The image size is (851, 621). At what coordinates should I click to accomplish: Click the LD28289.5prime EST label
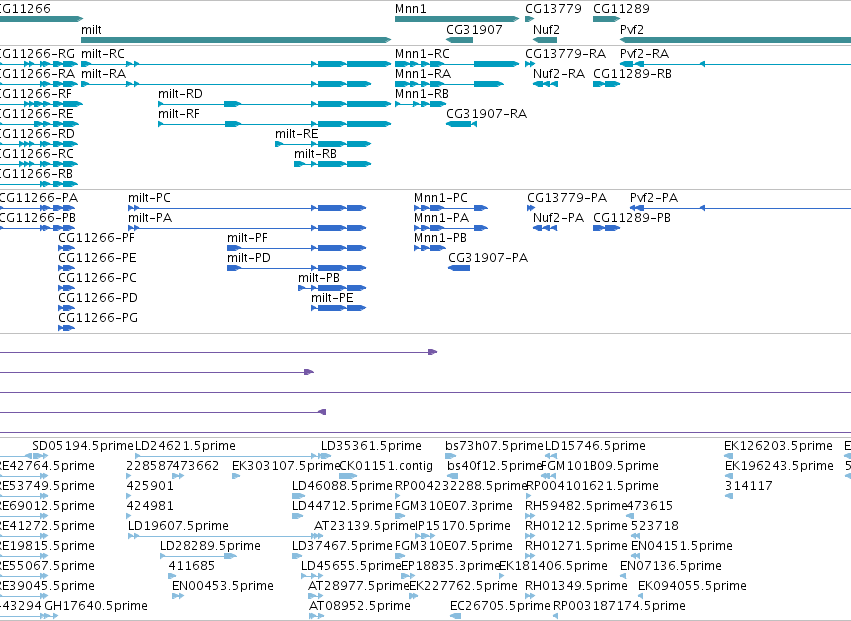click(x=210, y=546)
